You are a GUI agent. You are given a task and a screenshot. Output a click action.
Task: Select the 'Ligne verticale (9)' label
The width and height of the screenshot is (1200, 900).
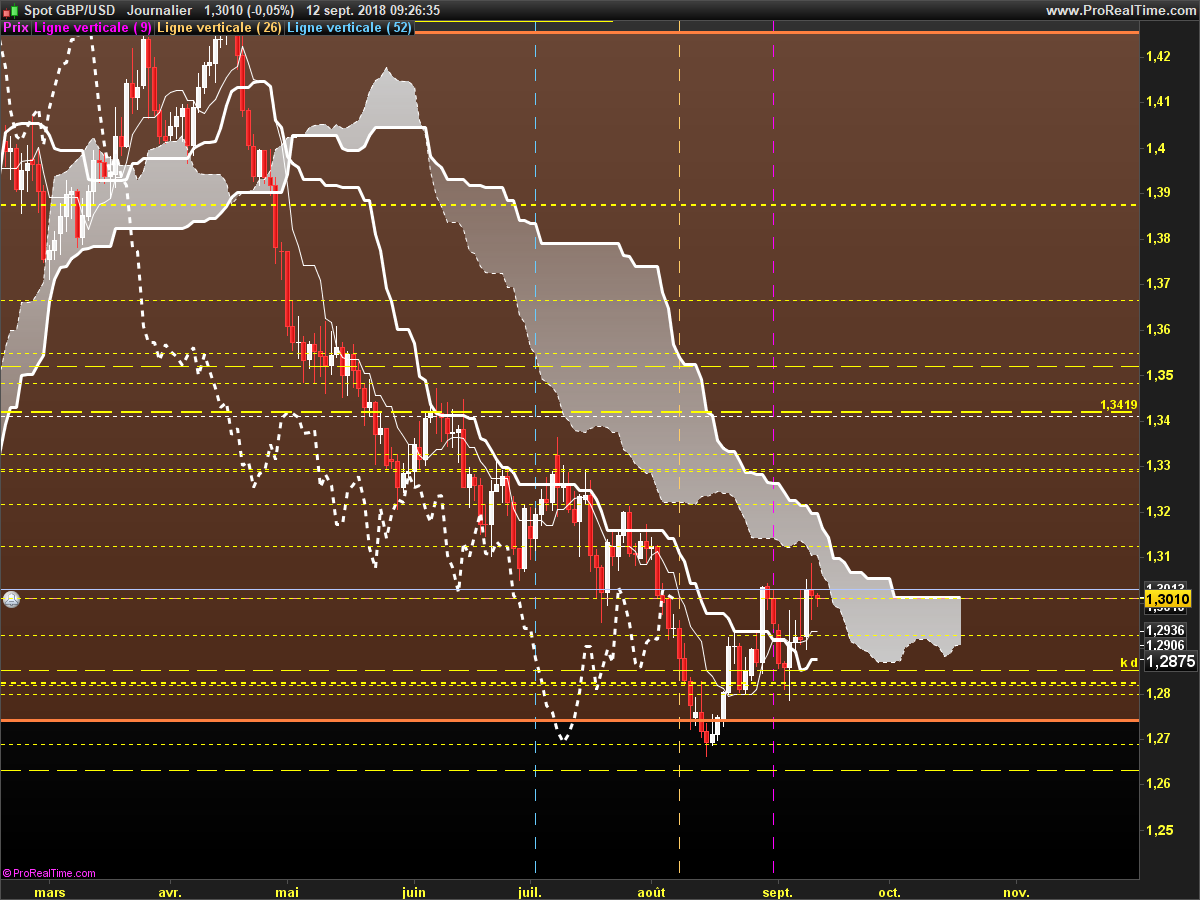[x=93, y=28]
